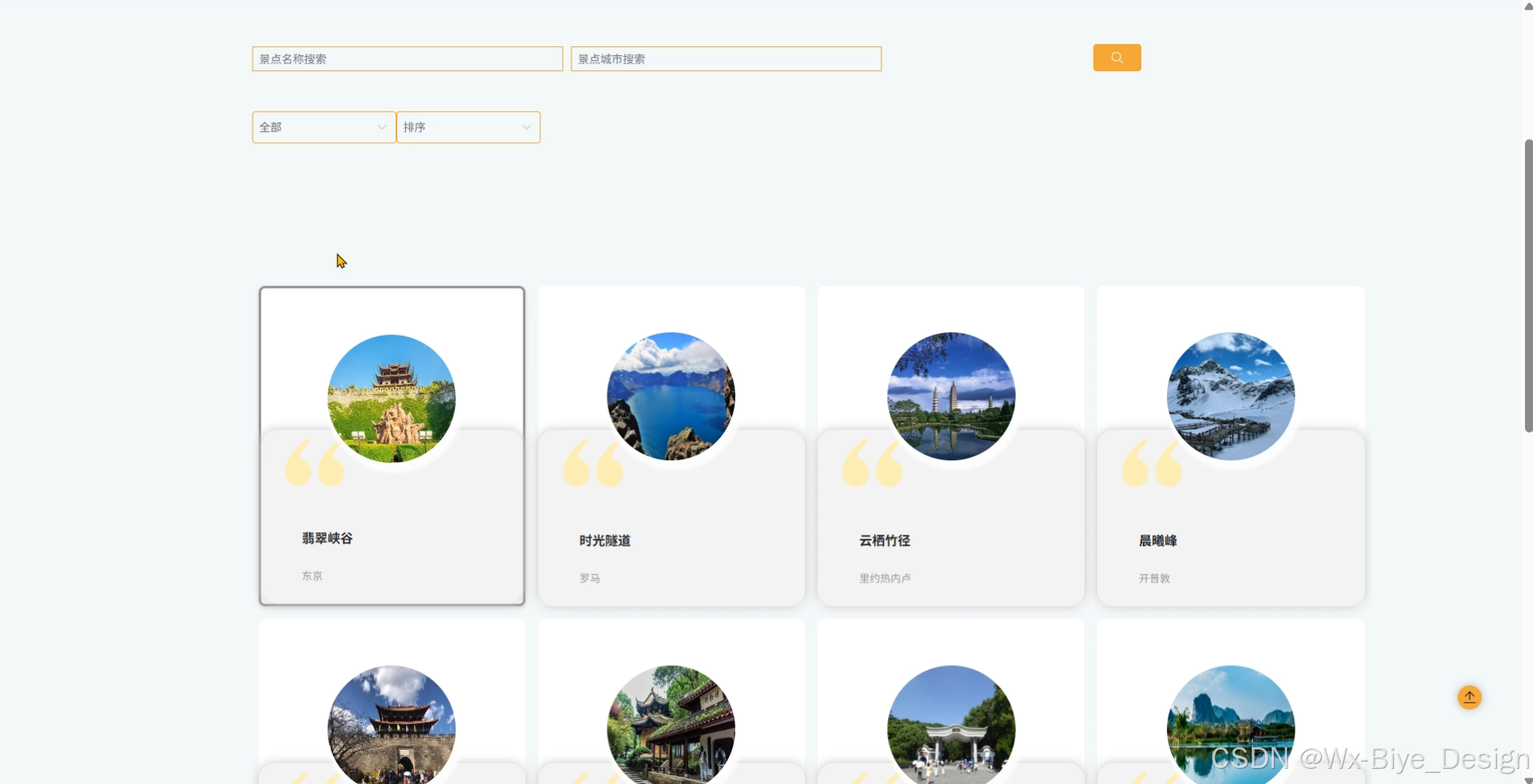
Task: Select the 翡翠峡谷 attraction title
Action: point(327,539)
